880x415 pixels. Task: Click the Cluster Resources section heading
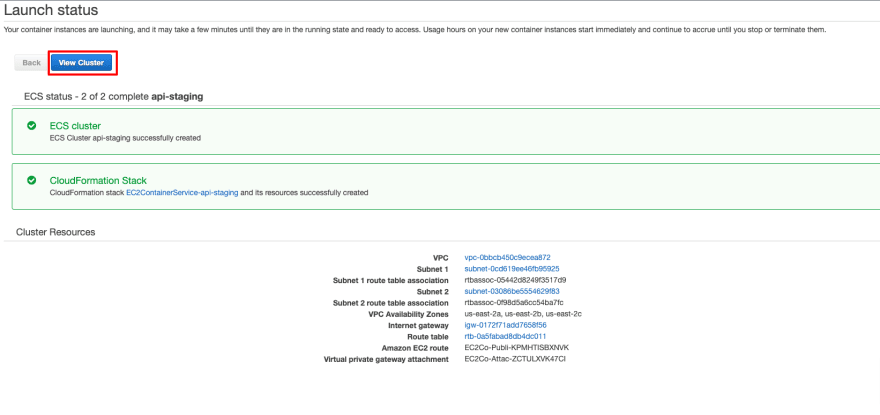tap(56, 232)
